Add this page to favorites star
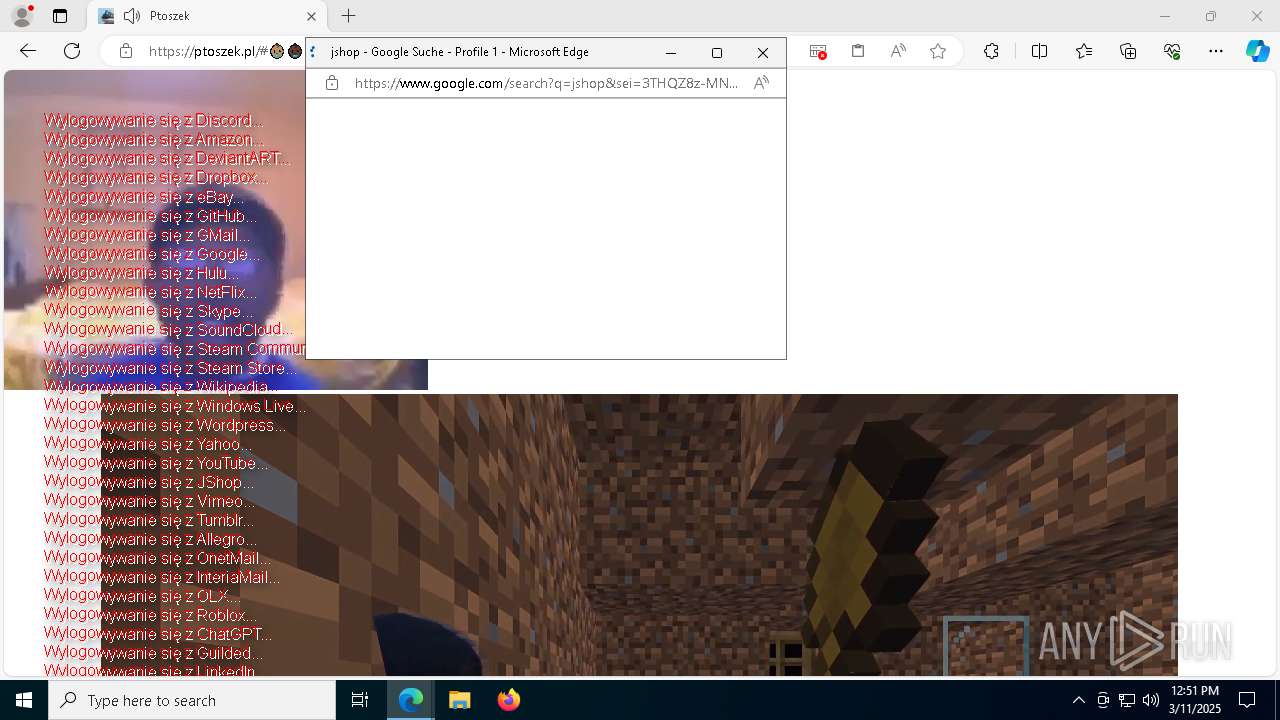The width and height of the screenshot is (1280, 720). 938,51
